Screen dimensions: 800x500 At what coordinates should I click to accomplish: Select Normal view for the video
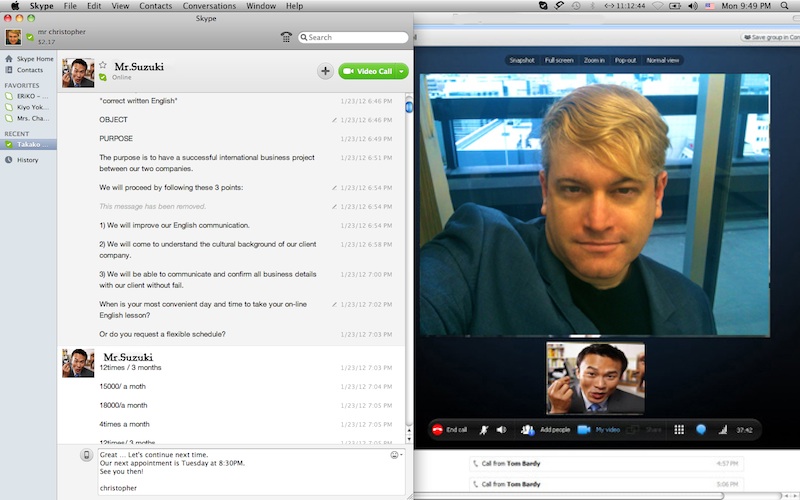pyautogui.click(x=663, y=60)
